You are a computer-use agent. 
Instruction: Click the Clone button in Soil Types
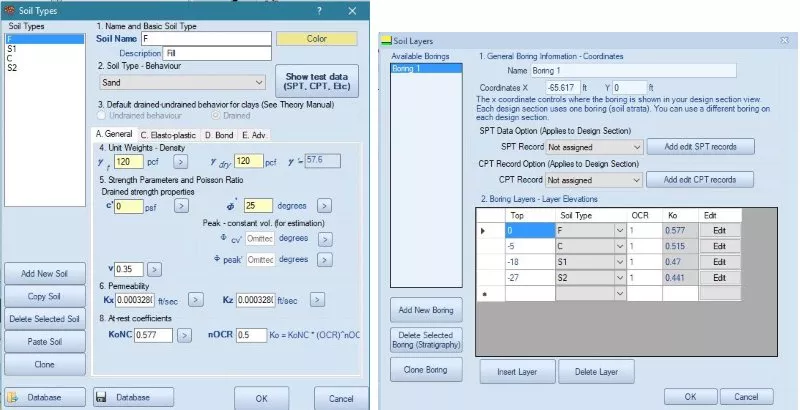click(x=44, y=365)
